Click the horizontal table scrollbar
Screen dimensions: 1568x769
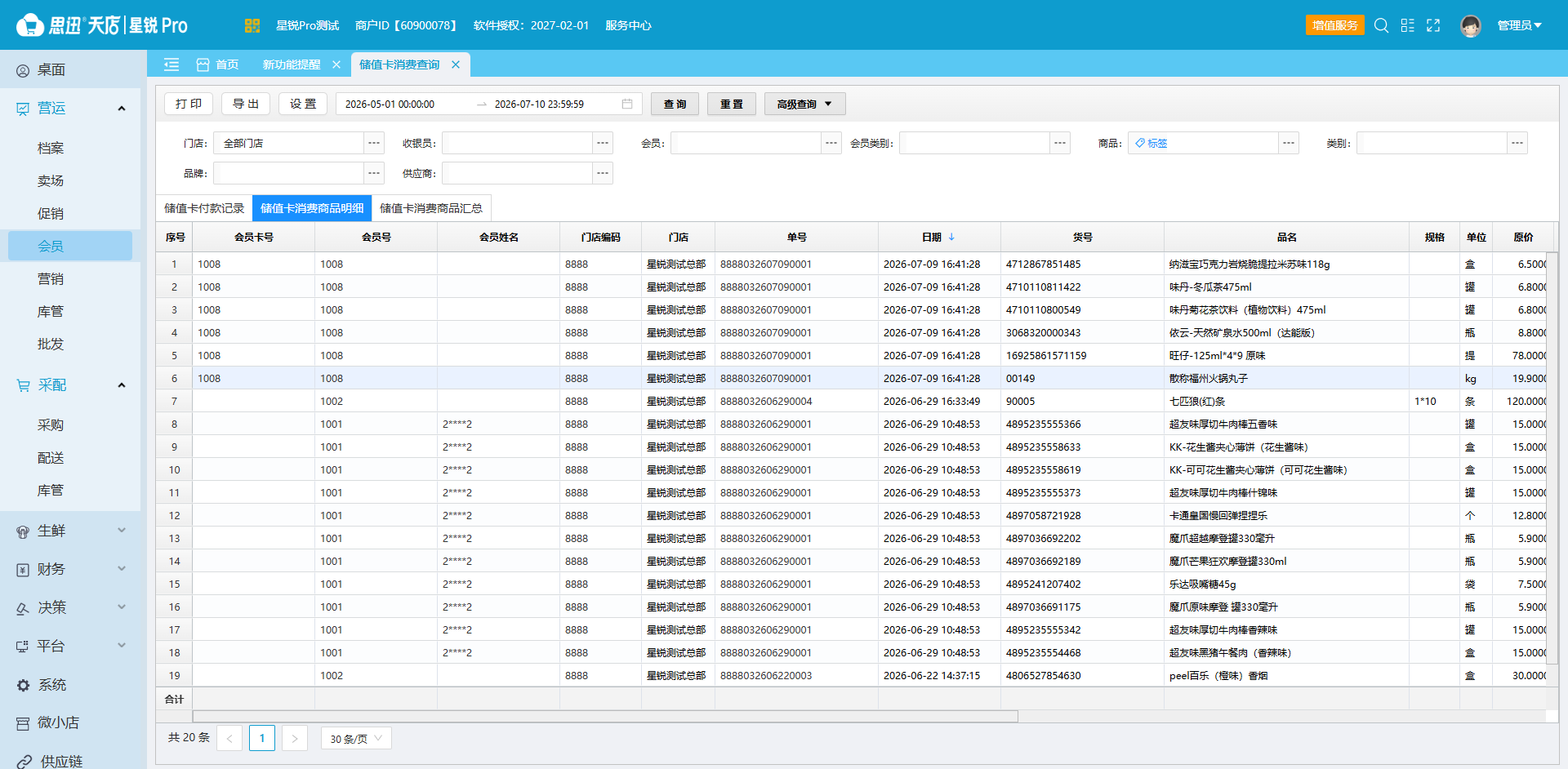pos(605,716)
